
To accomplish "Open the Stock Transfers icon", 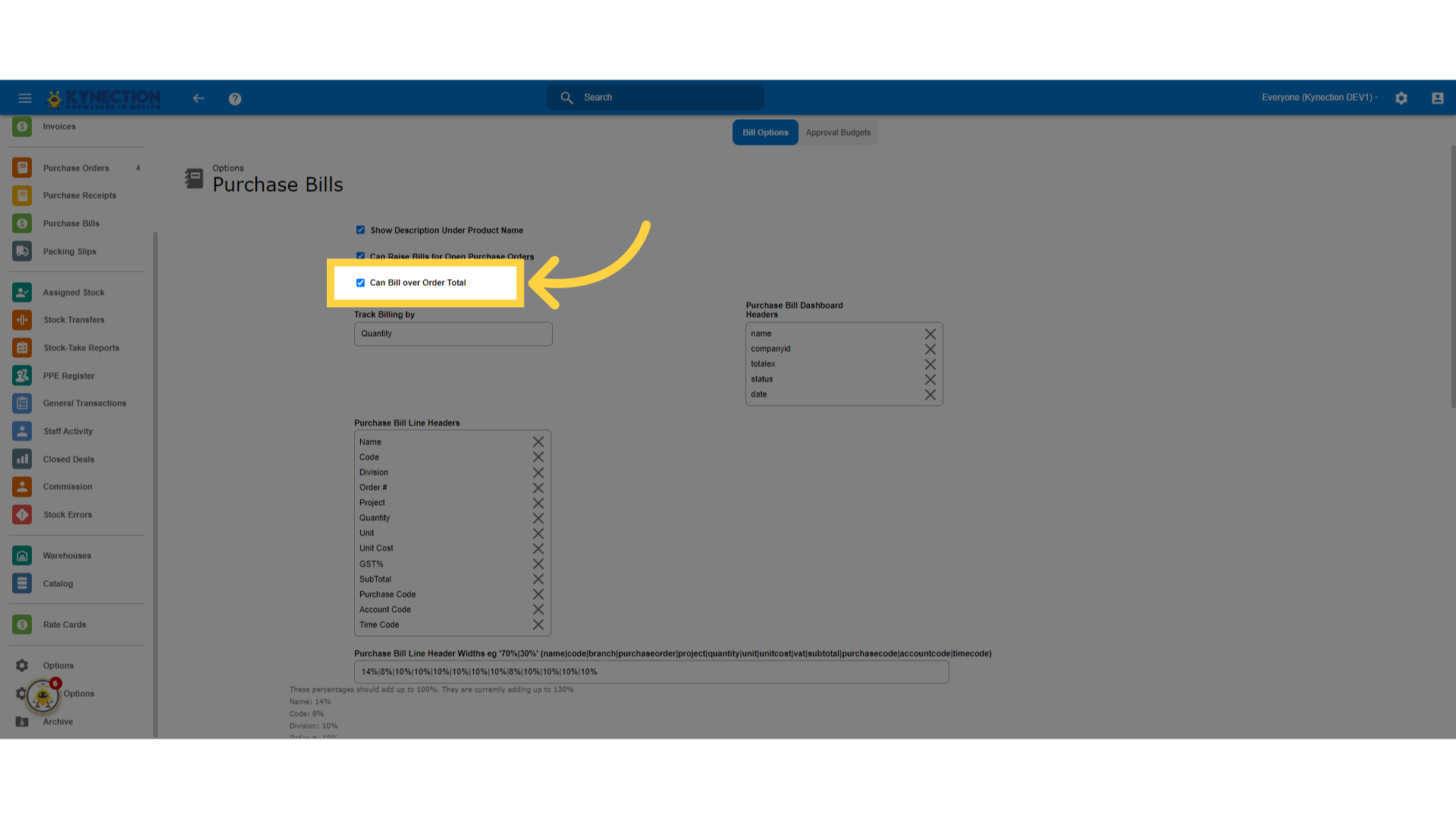I will 21,319.
